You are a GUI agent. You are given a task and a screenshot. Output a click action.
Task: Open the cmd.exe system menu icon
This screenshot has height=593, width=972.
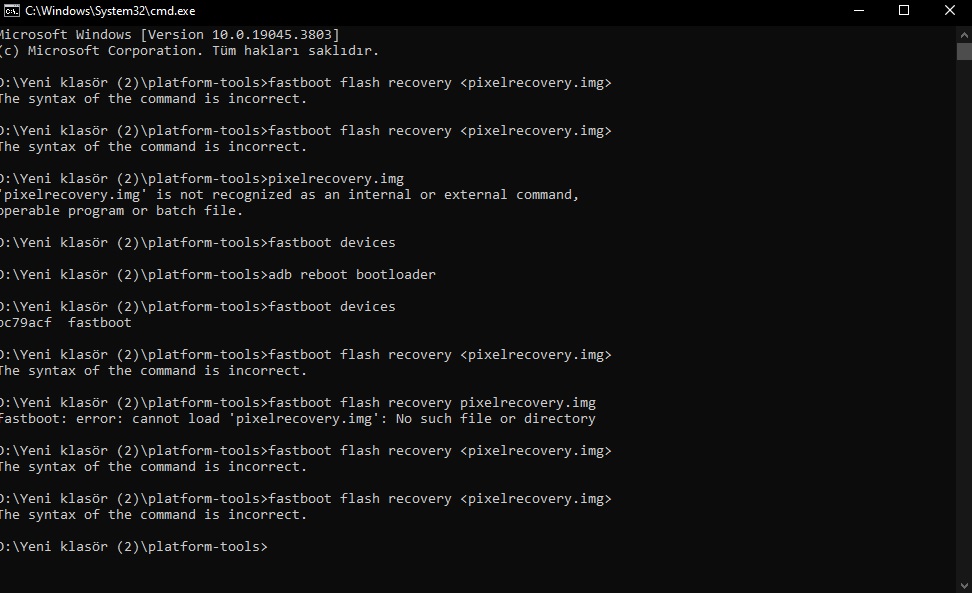[x=11, y=11]
